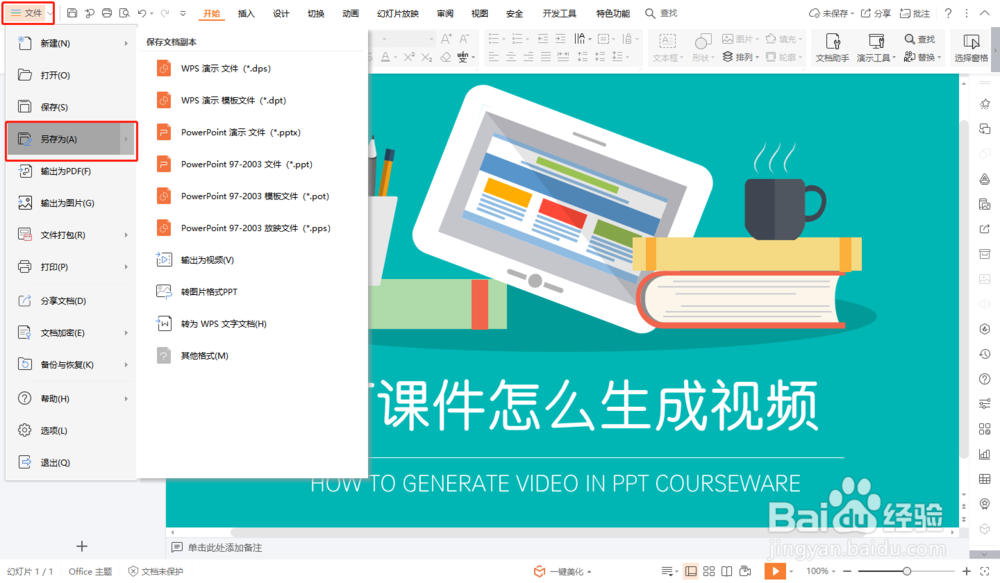Open the 替换 replace dropdown
The width and height of the screenshot is (1000, 583).
tap(923, 57)
